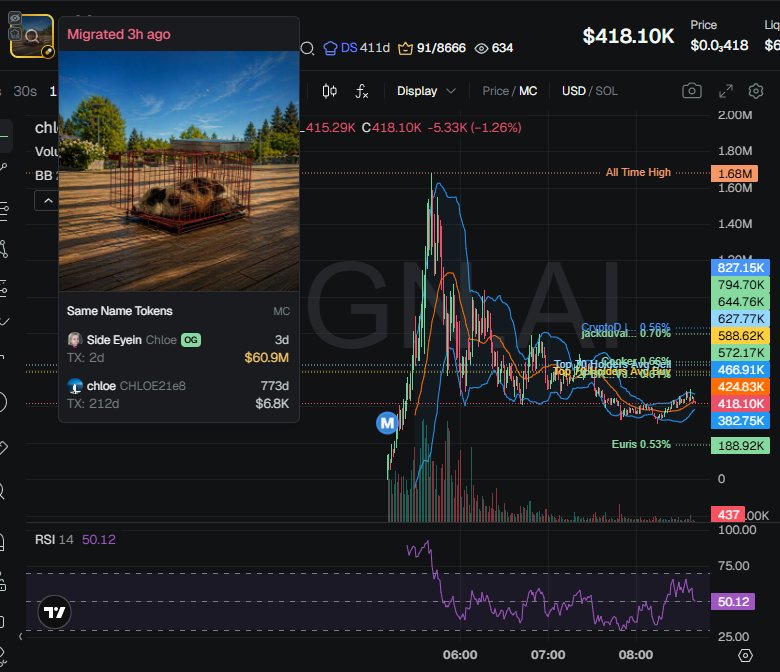Screen dimensions: 780x672
Task: Click the Side Eyein token avatar
Action: [75, 340]
